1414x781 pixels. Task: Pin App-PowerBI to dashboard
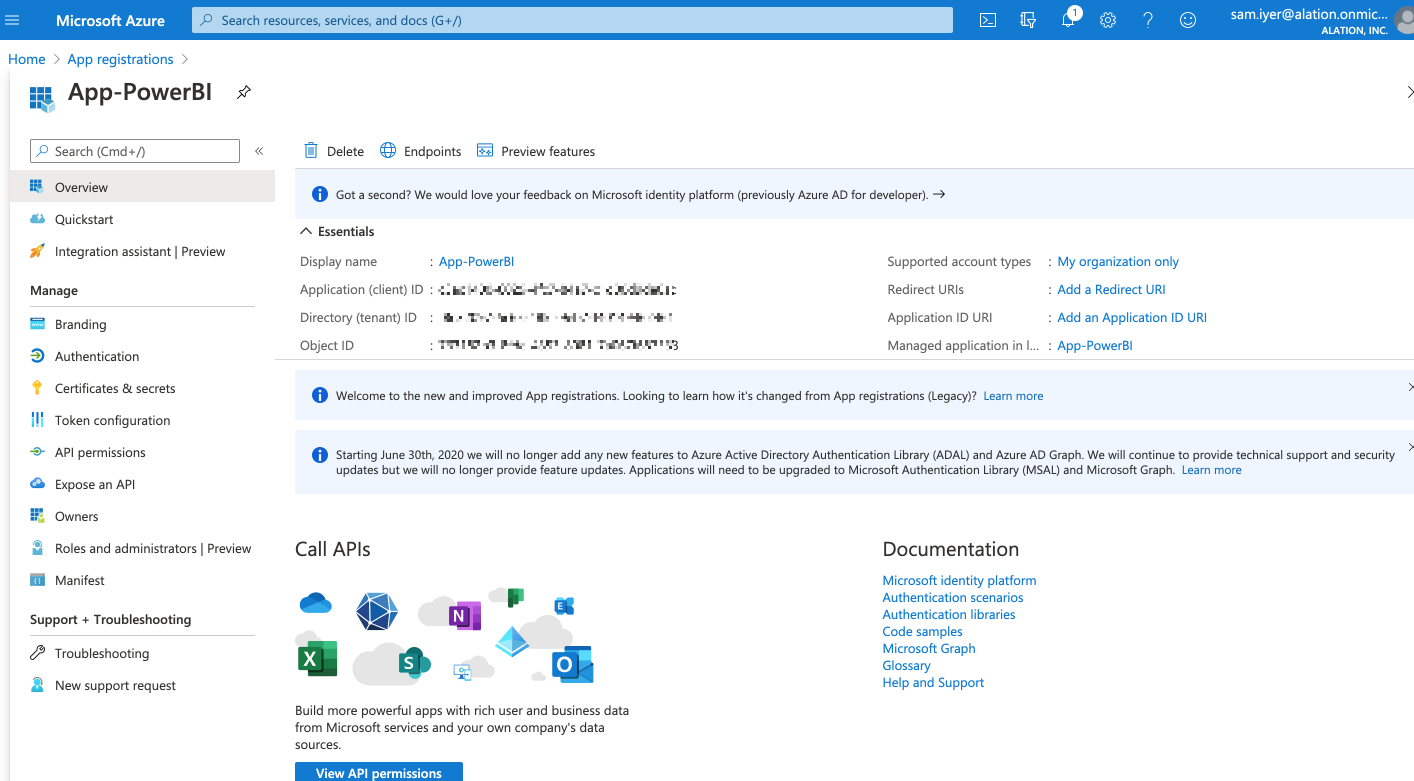tap(243, 92)
